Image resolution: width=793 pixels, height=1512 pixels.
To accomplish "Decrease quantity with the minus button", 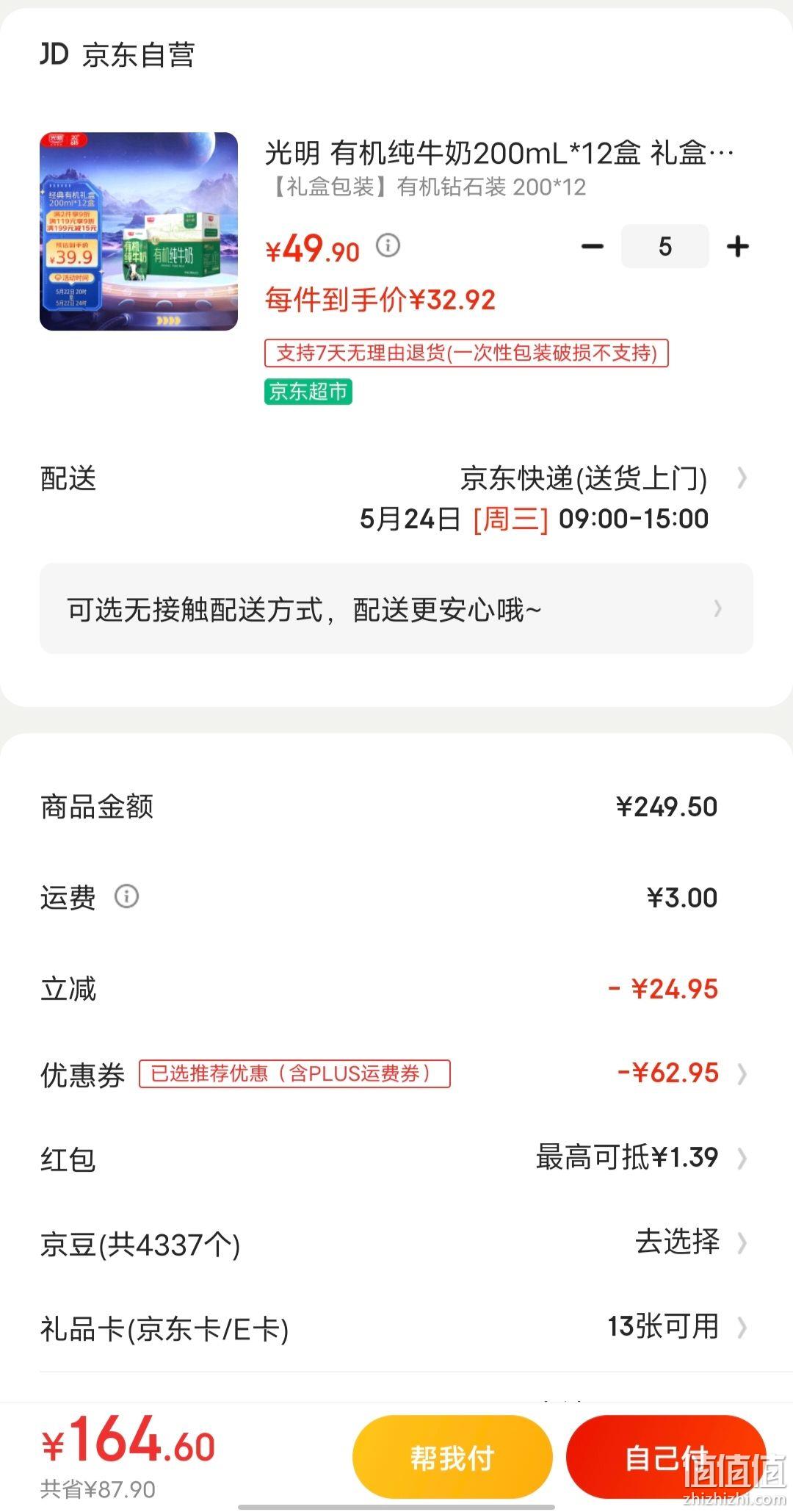I will (x=593, y=246).
